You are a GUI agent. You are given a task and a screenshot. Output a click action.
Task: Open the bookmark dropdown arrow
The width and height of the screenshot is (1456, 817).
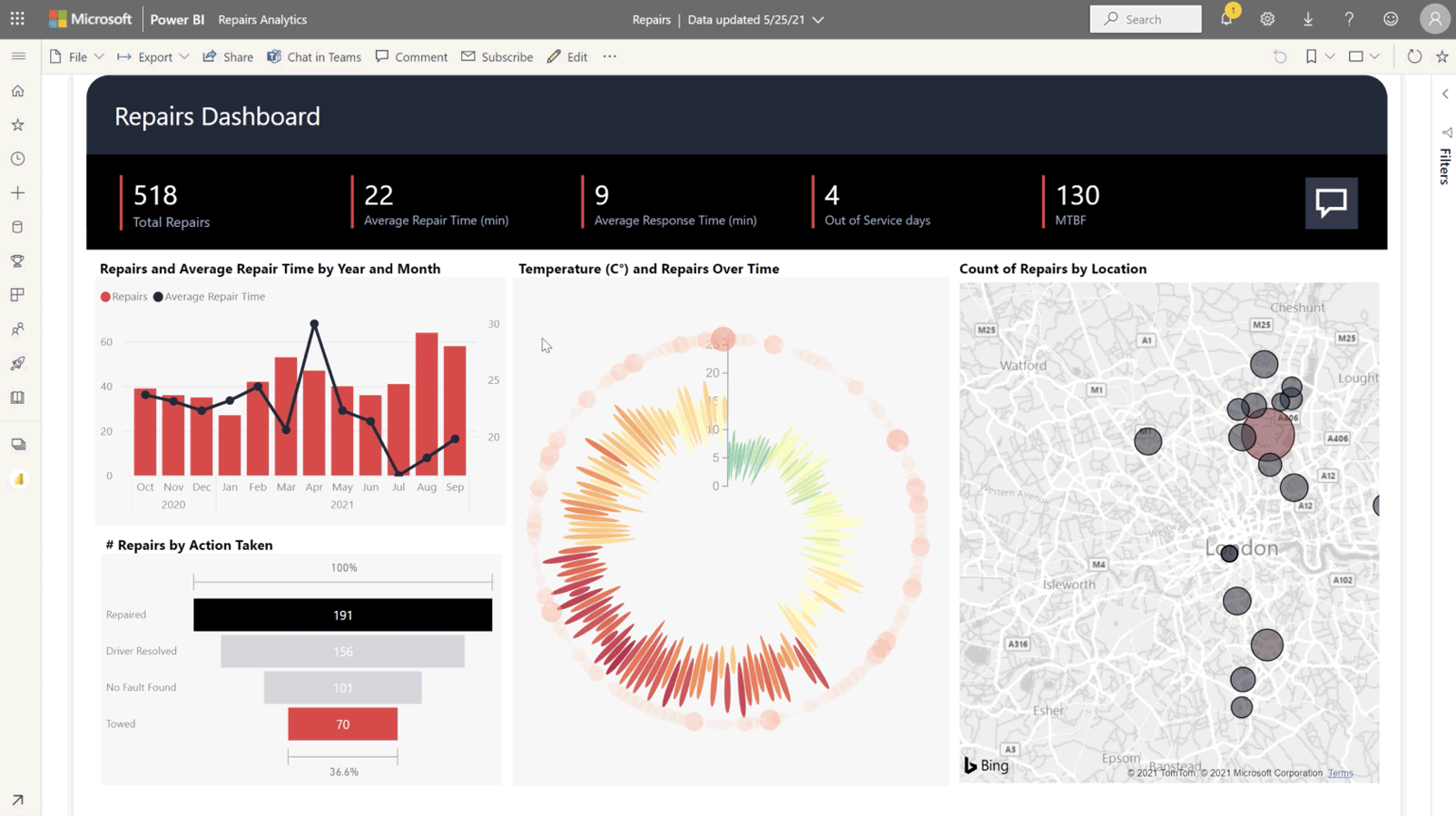pyautogui.click(x=1330, y=56)
